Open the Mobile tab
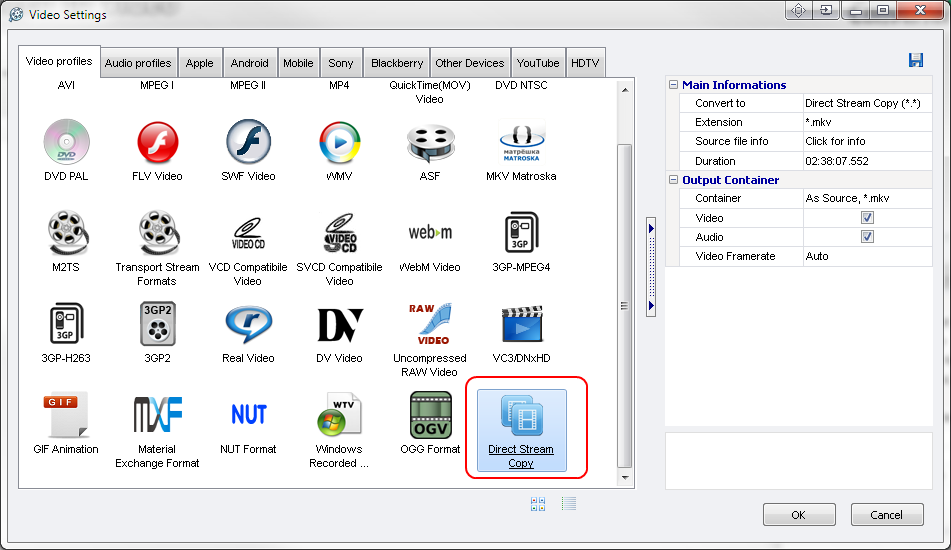Screen dimensions: 951x550 pyautogui.click(x=298, y=63)
